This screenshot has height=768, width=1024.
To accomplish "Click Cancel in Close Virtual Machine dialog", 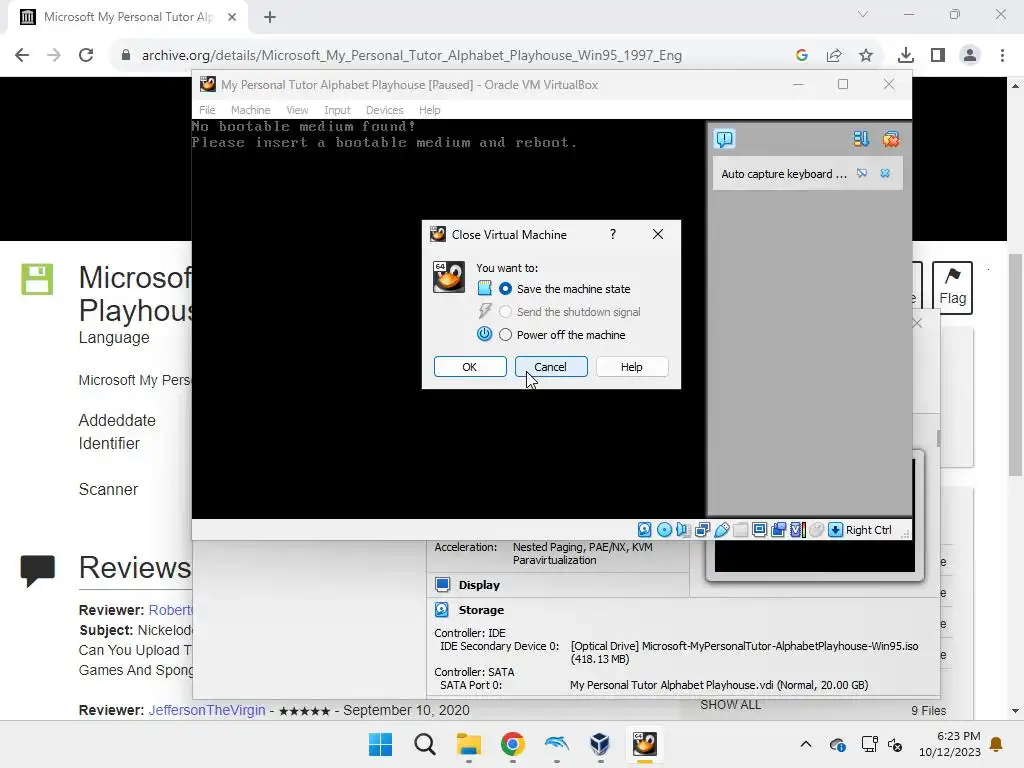I will tap(551, 367).
